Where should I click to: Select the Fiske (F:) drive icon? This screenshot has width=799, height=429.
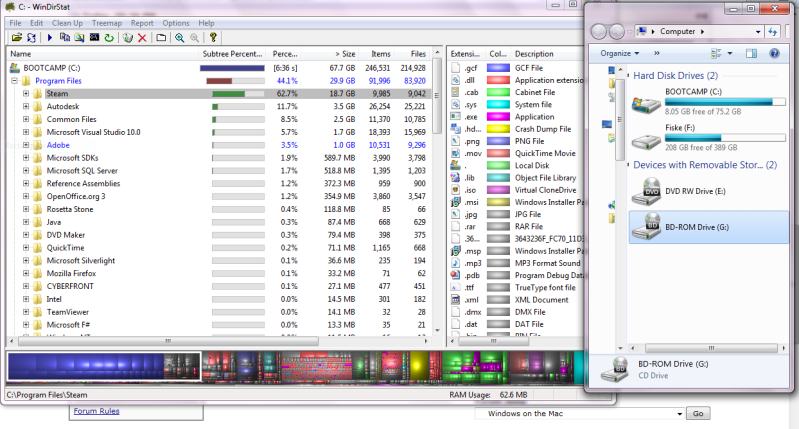click(646, 140)
